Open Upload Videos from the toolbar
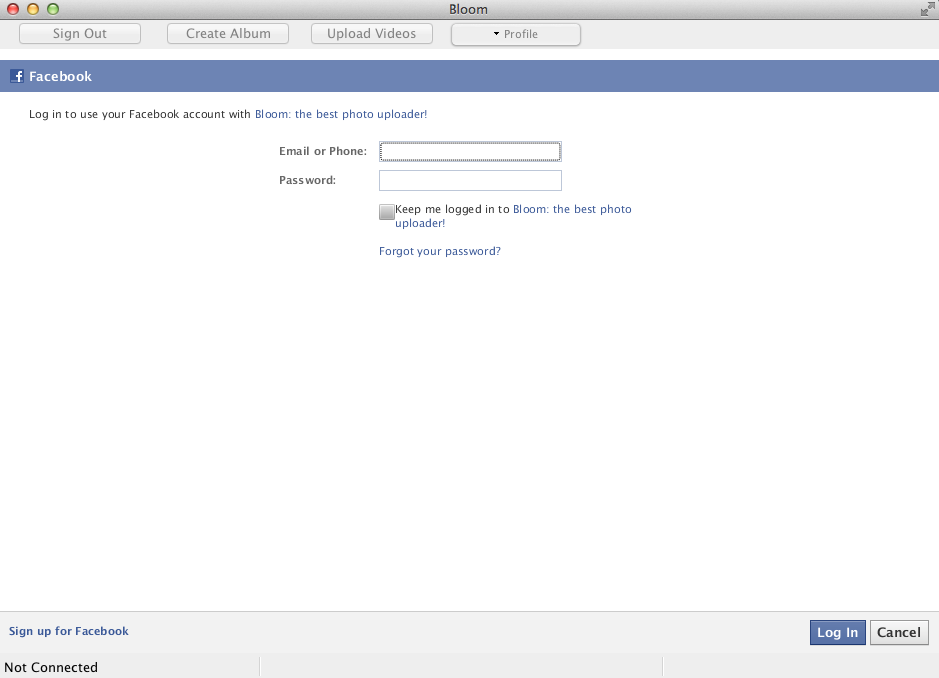Screen dimensions: 939x678 pos(371,33)
